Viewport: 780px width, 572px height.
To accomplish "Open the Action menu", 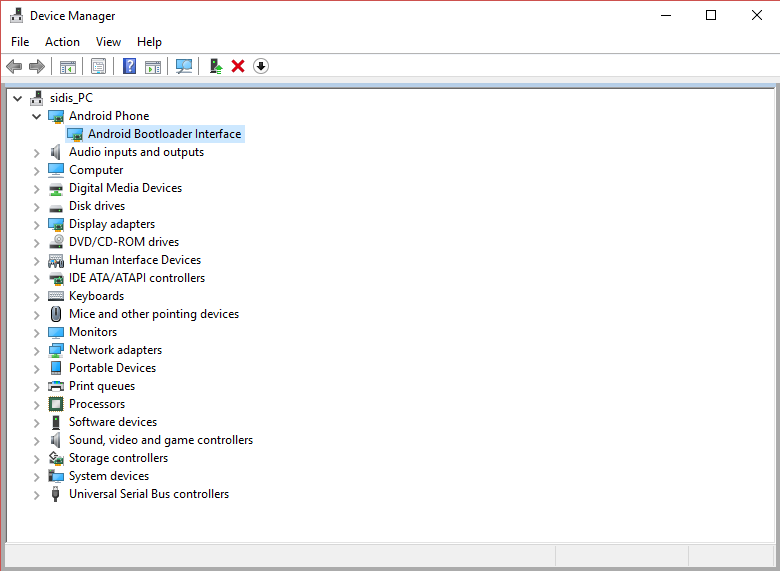I will click(62, 42).
